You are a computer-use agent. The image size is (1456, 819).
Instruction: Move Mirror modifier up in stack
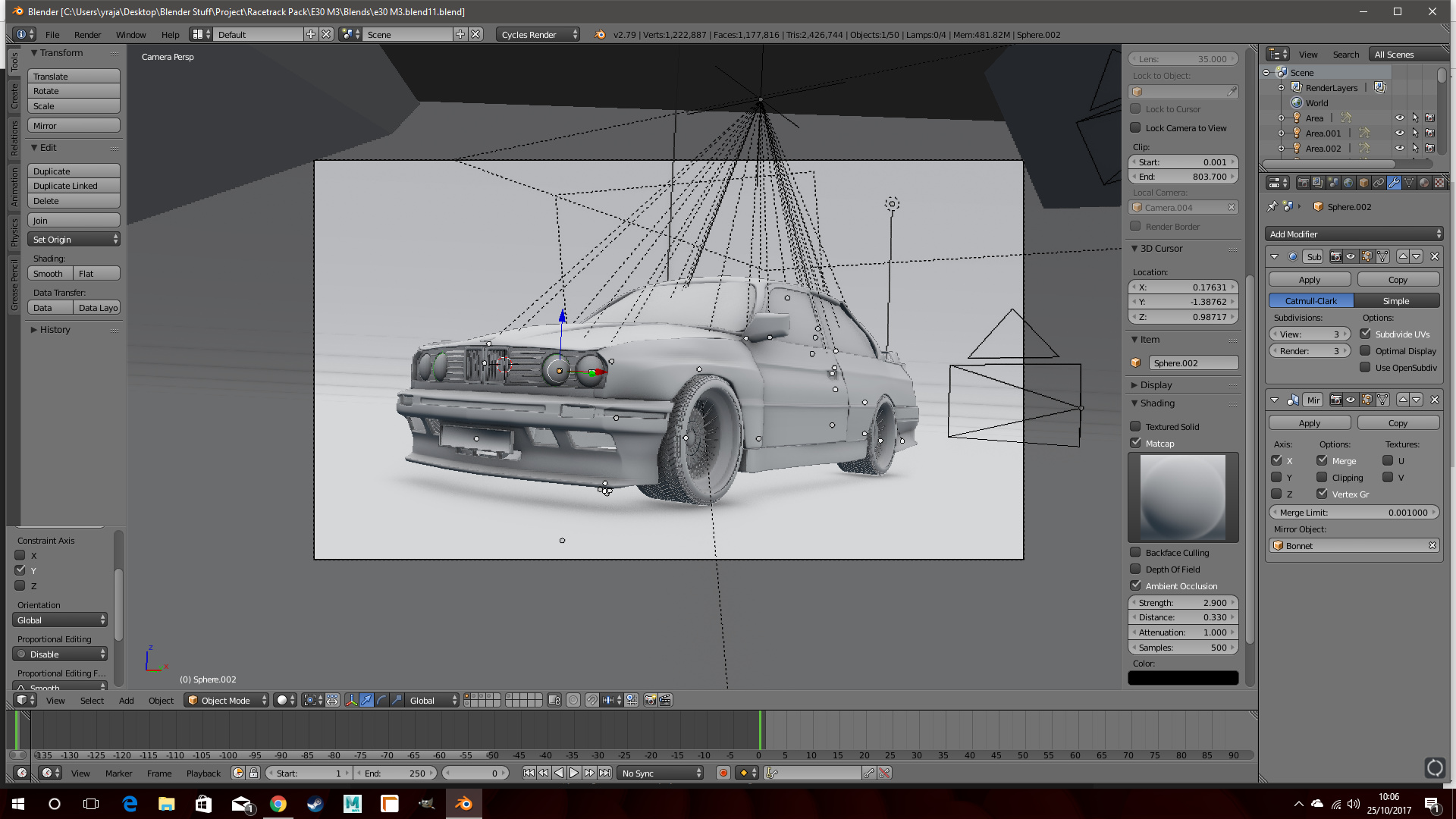1403,400
